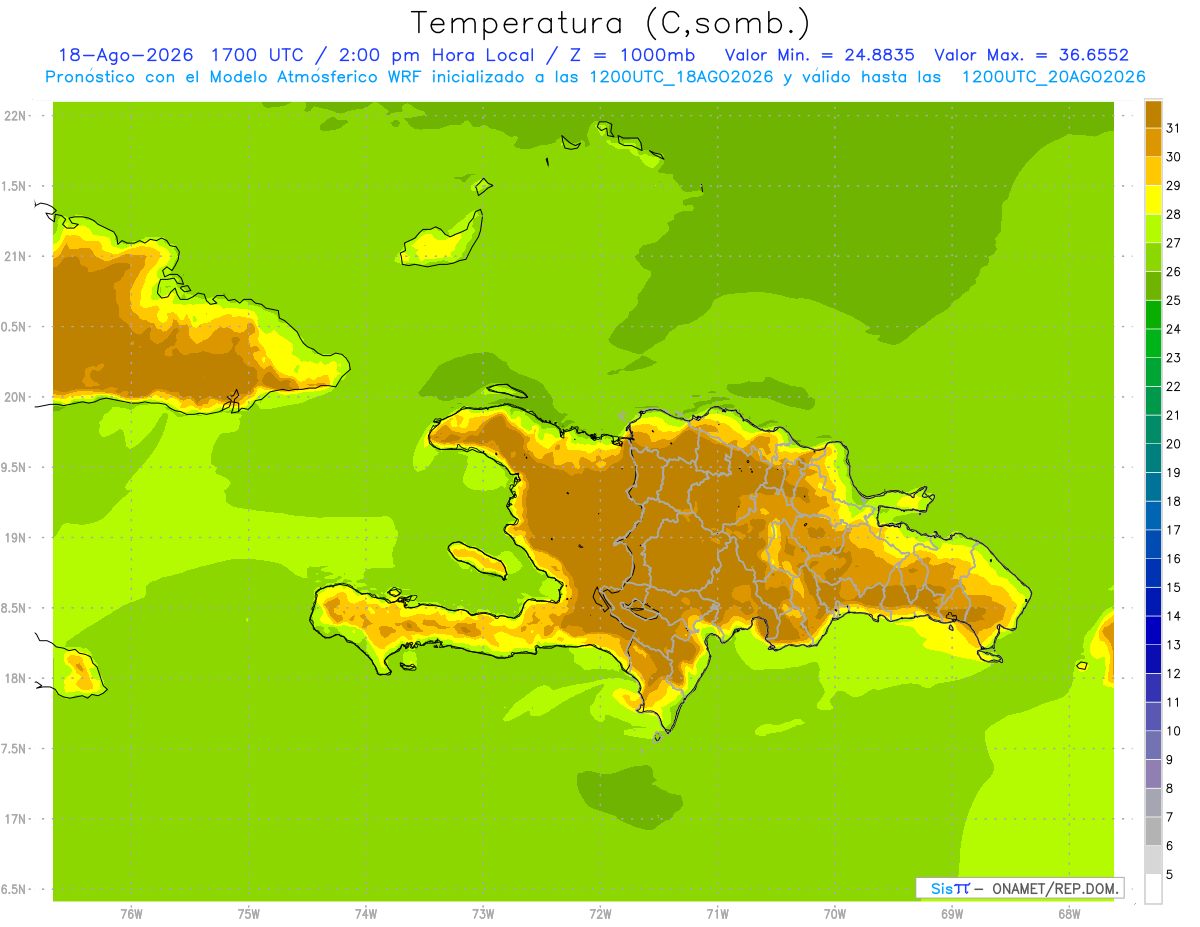1200x927 pixels.
Task: Click the 17N latitude axis label
Action: tap(16, 819)
